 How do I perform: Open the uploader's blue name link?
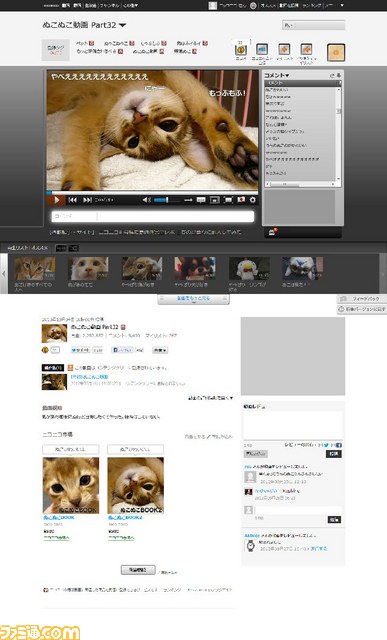tap(89, 377)
